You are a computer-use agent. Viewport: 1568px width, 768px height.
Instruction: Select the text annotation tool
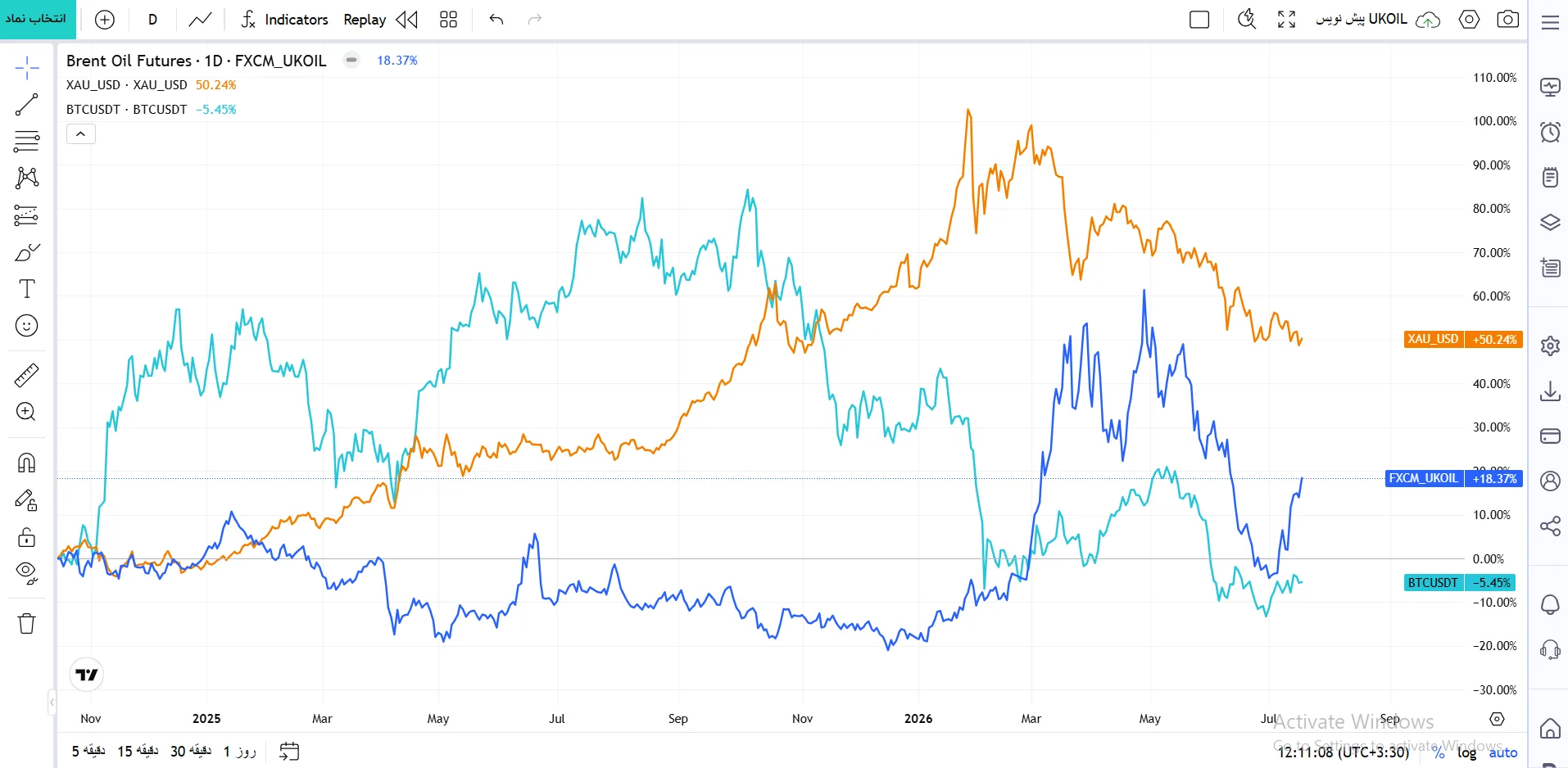click(x=26, y=288)
